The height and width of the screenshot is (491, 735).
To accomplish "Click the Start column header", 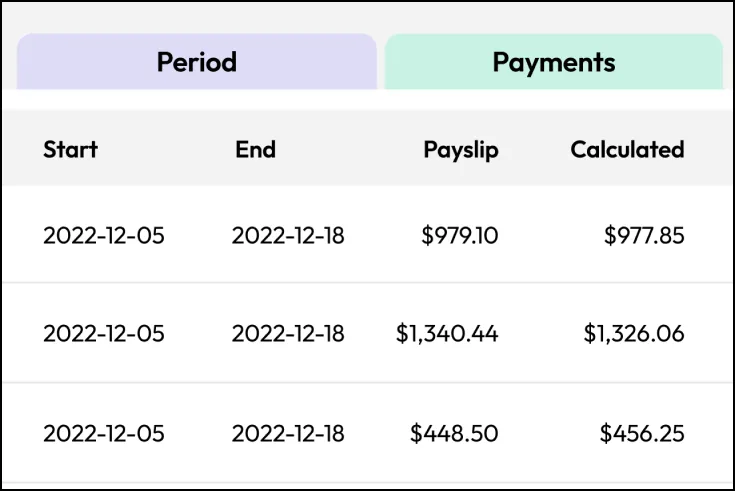I will click(x=70, y=150).
